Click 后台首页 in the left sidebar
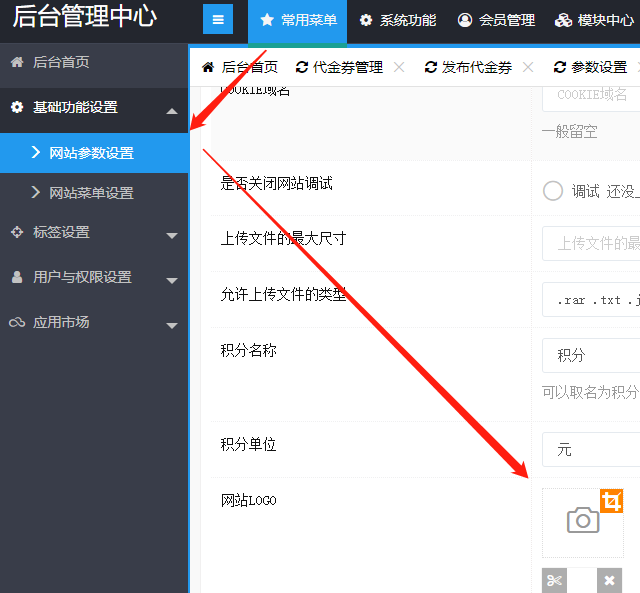640x593 pixels. coord(61,62)
